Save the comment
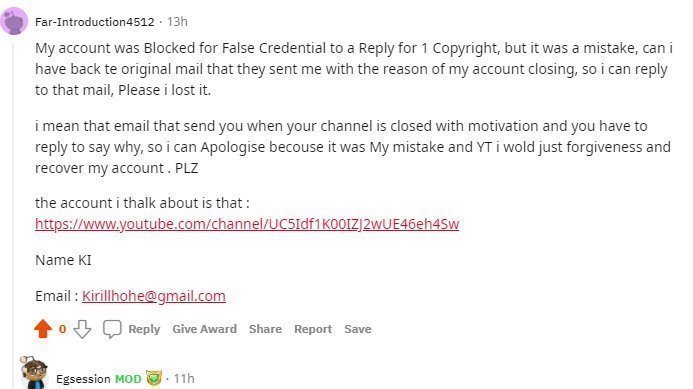 358,329
